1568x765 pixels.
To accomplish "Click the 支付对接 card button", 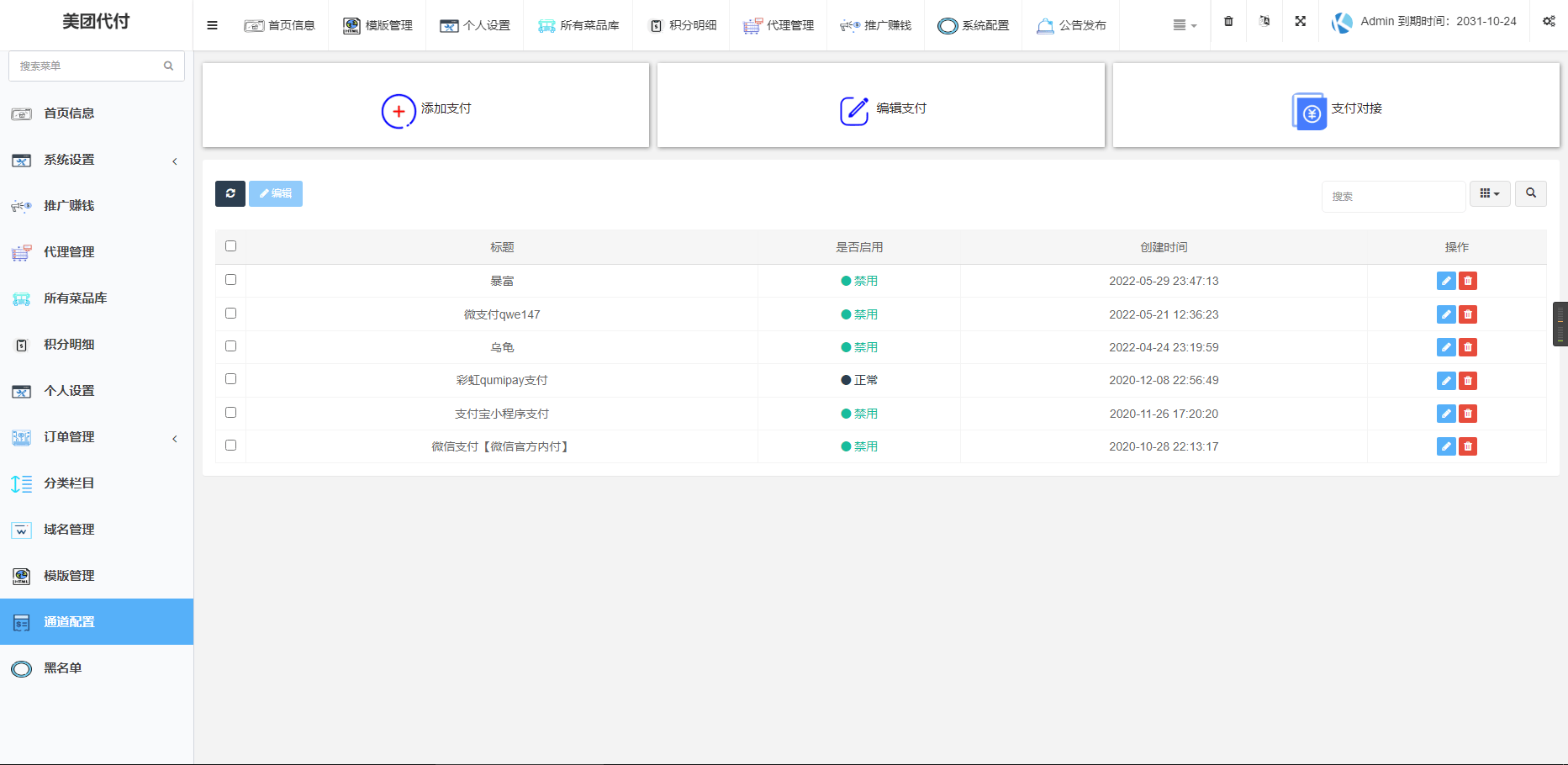I will pyautogui.click(x=1336, y=108).
